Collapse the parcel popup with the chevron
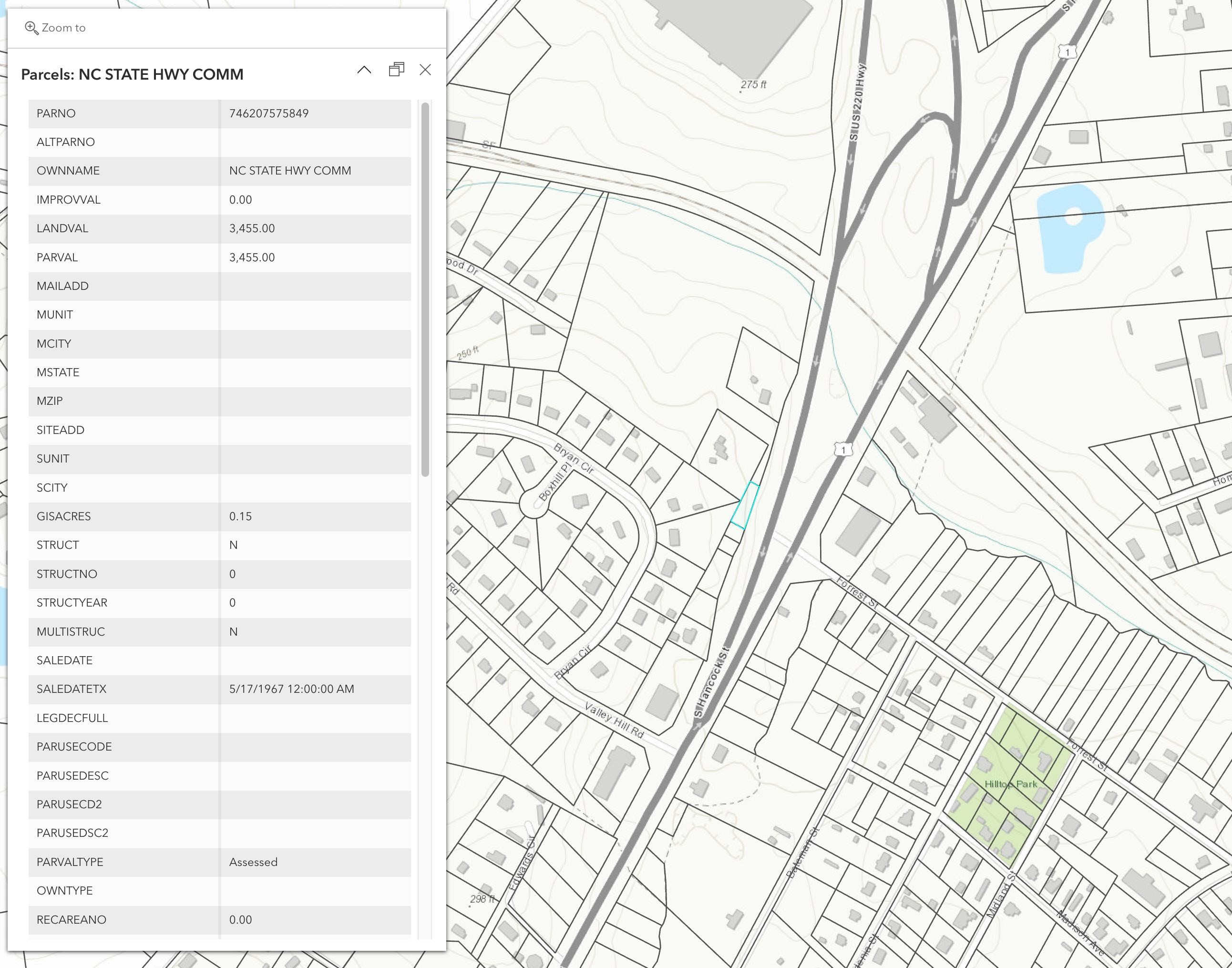Image resolution: width=1232 pixels, height=968 pixels. pos(364,70)
